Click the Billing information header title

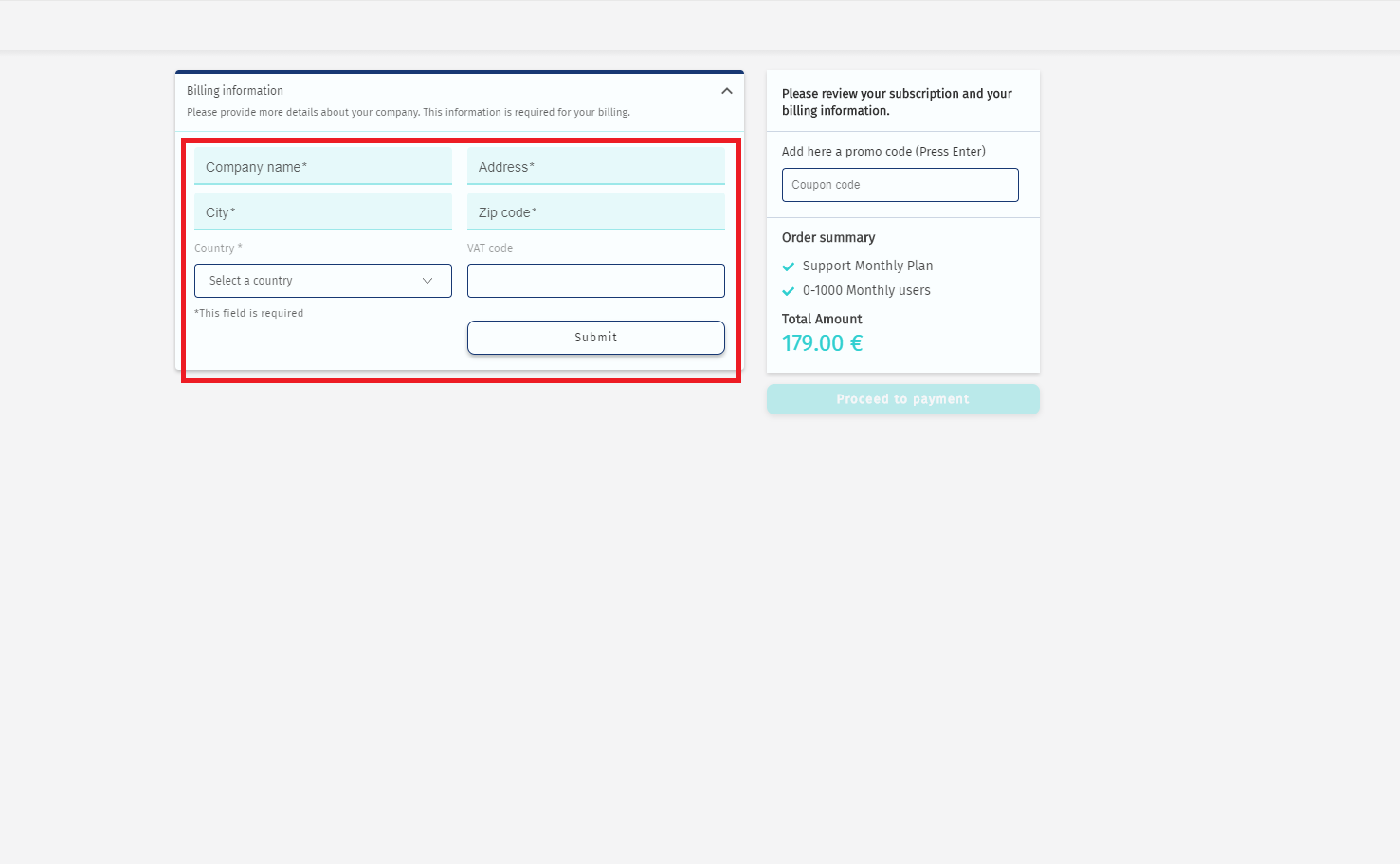click(x=235, y=91)
